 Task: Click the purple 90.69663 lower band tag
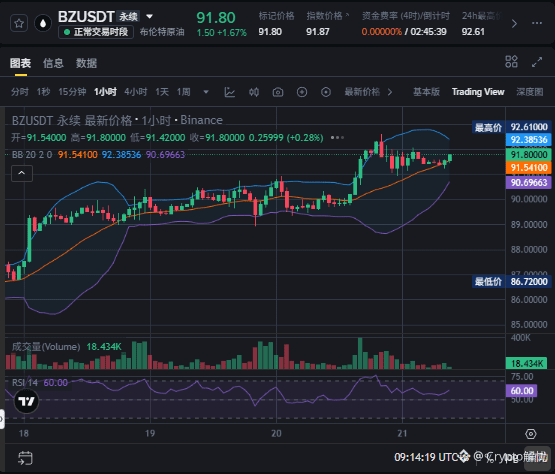tap(528, 183)
